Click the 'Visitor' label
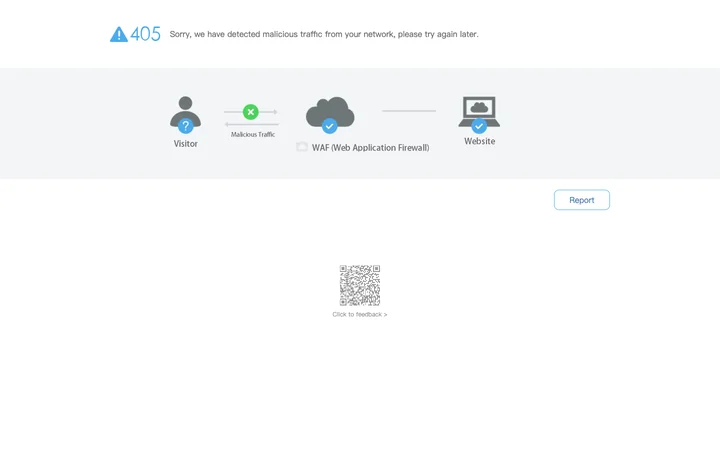This screenshot has width=720, height=450. pos(186,144)
